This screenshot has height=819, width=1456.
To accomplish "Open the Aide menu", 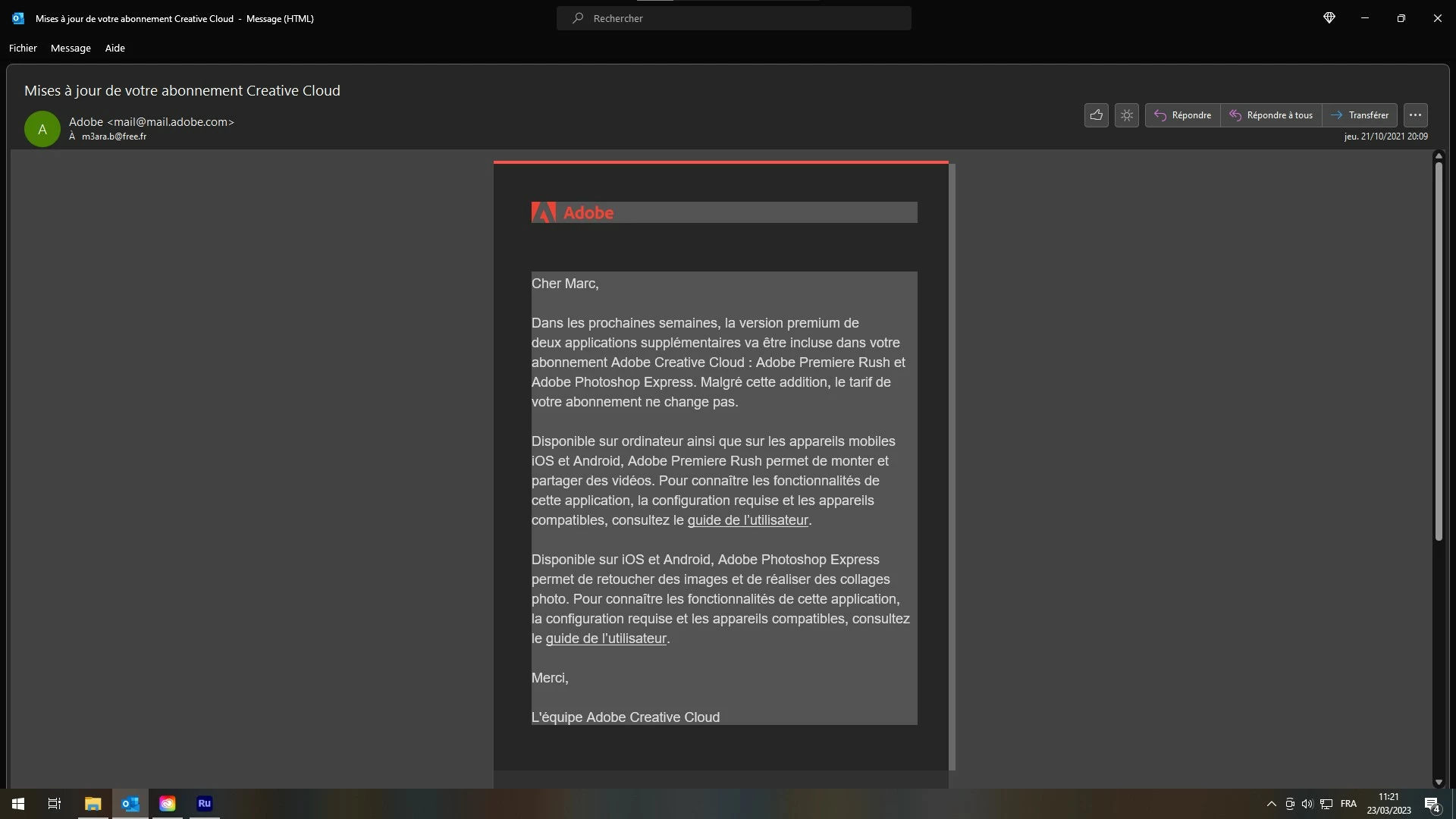I will pos(115,48).
